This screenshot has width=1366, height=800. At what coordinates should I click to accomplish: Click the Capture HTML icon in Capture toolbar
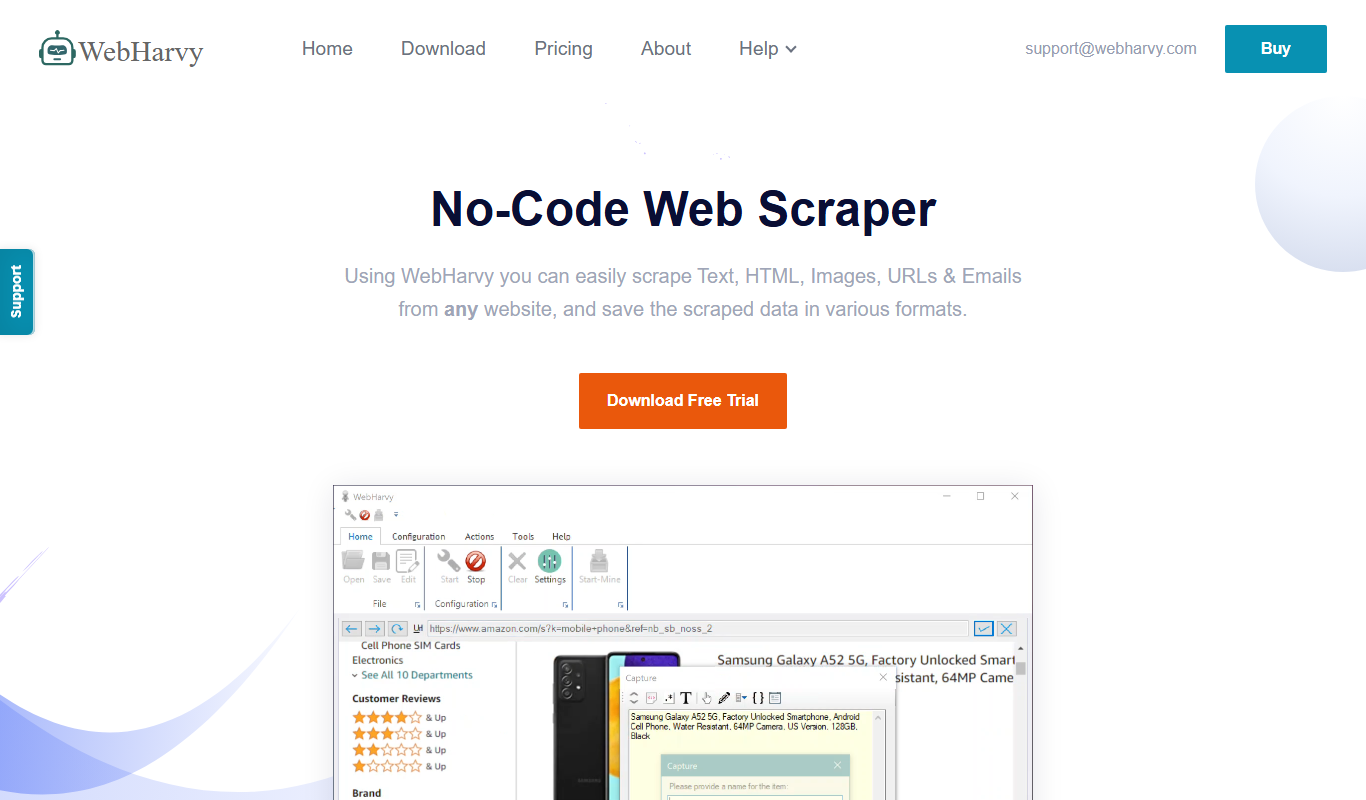pos(651,698)
